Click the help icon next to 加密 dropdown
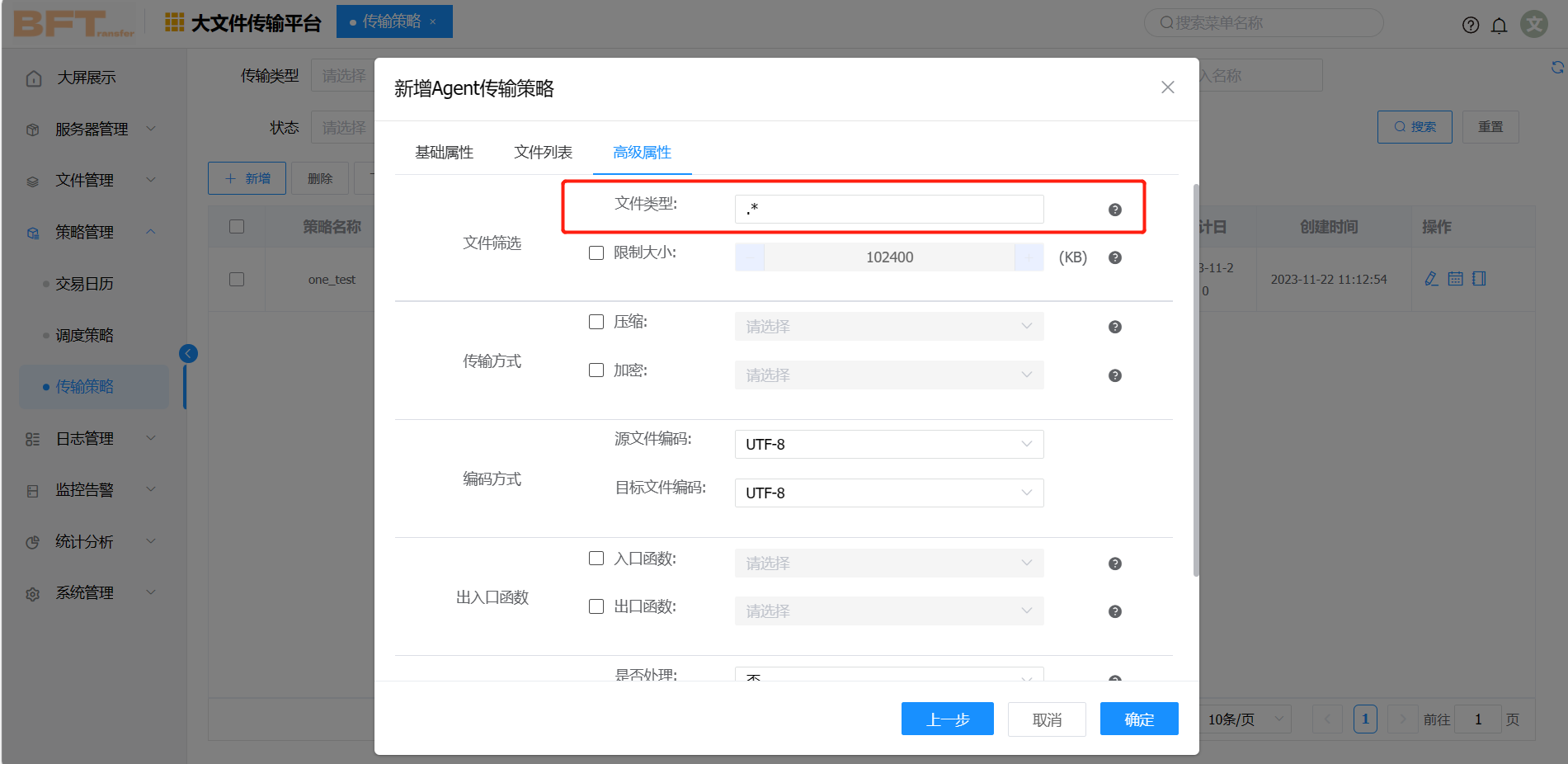 pyautogui.click(x=1114, y=375)
